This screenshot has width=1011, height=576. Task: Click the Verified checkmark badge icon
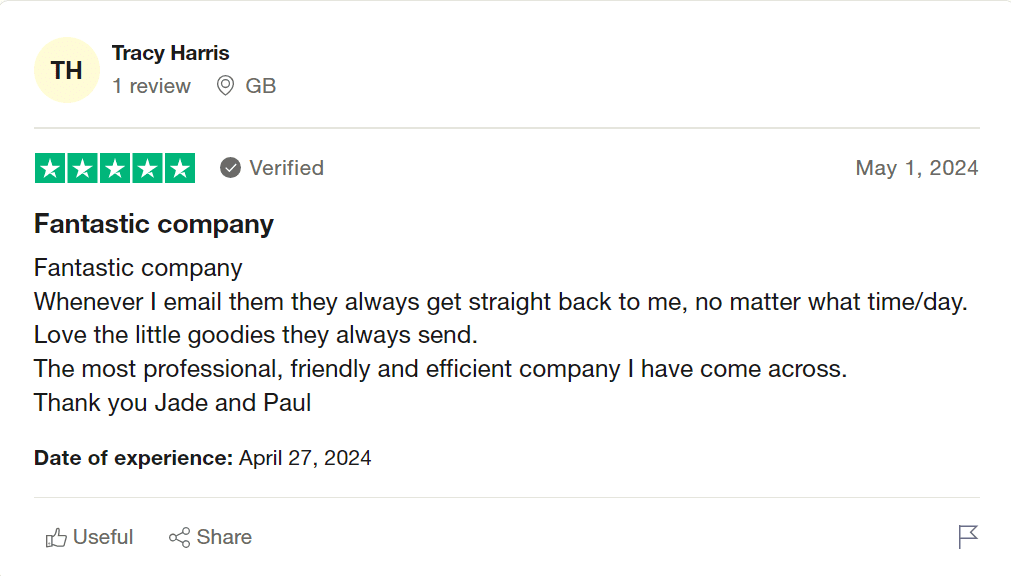(231, 168)
